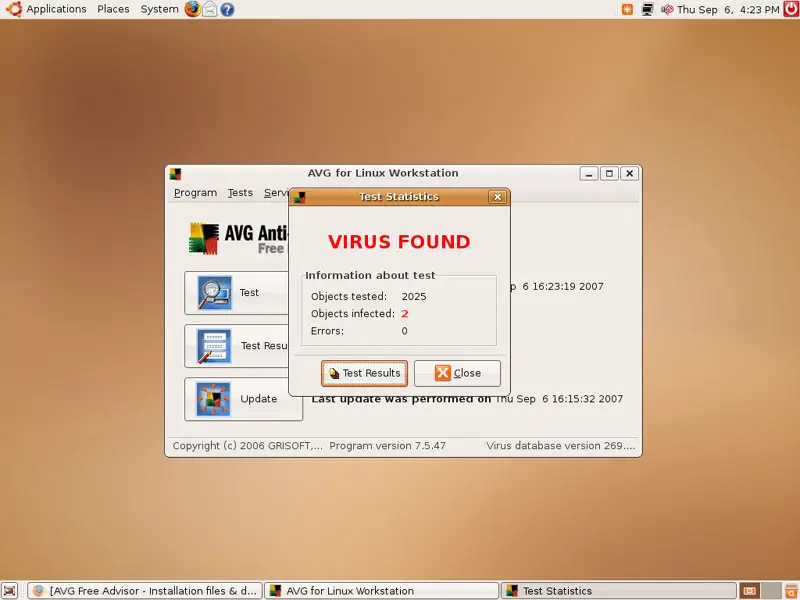Image resolution: width=800 pixels, height=600 pixels.
Task: Open the Places menu in top panel
Action: tap(113, 9)
